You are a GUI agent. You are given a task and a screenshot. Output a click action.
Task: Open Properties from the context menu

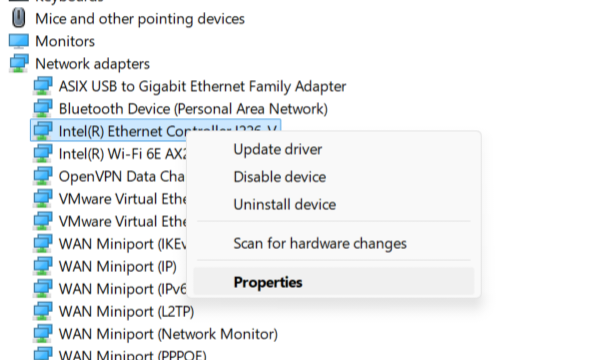(333, 282)
